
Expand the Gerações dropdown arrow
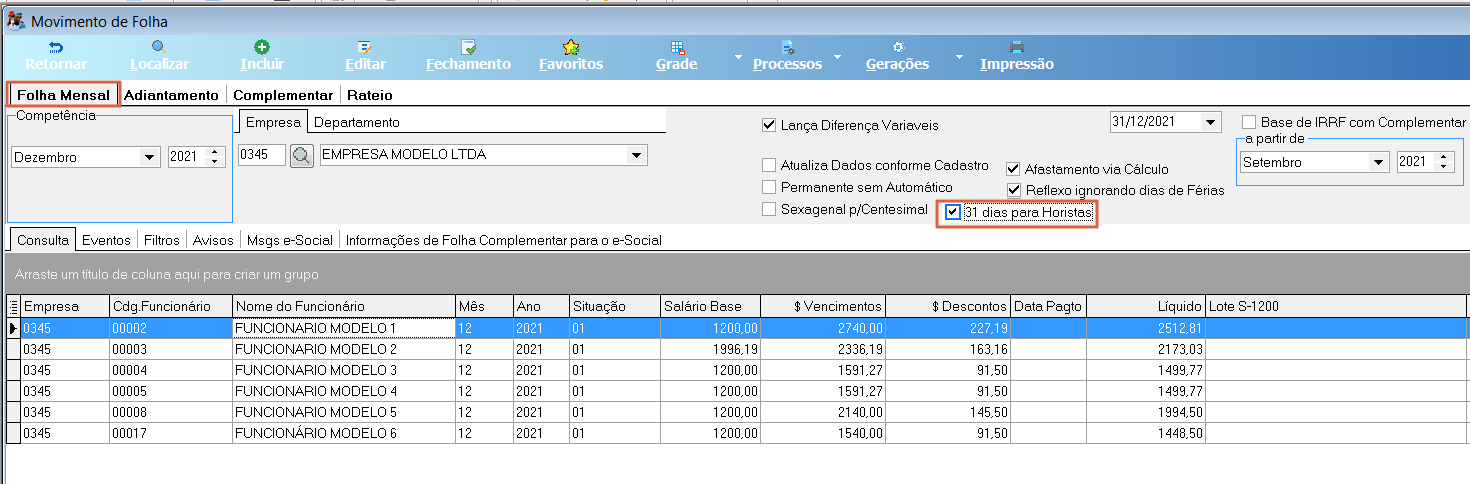coord(959,56)
